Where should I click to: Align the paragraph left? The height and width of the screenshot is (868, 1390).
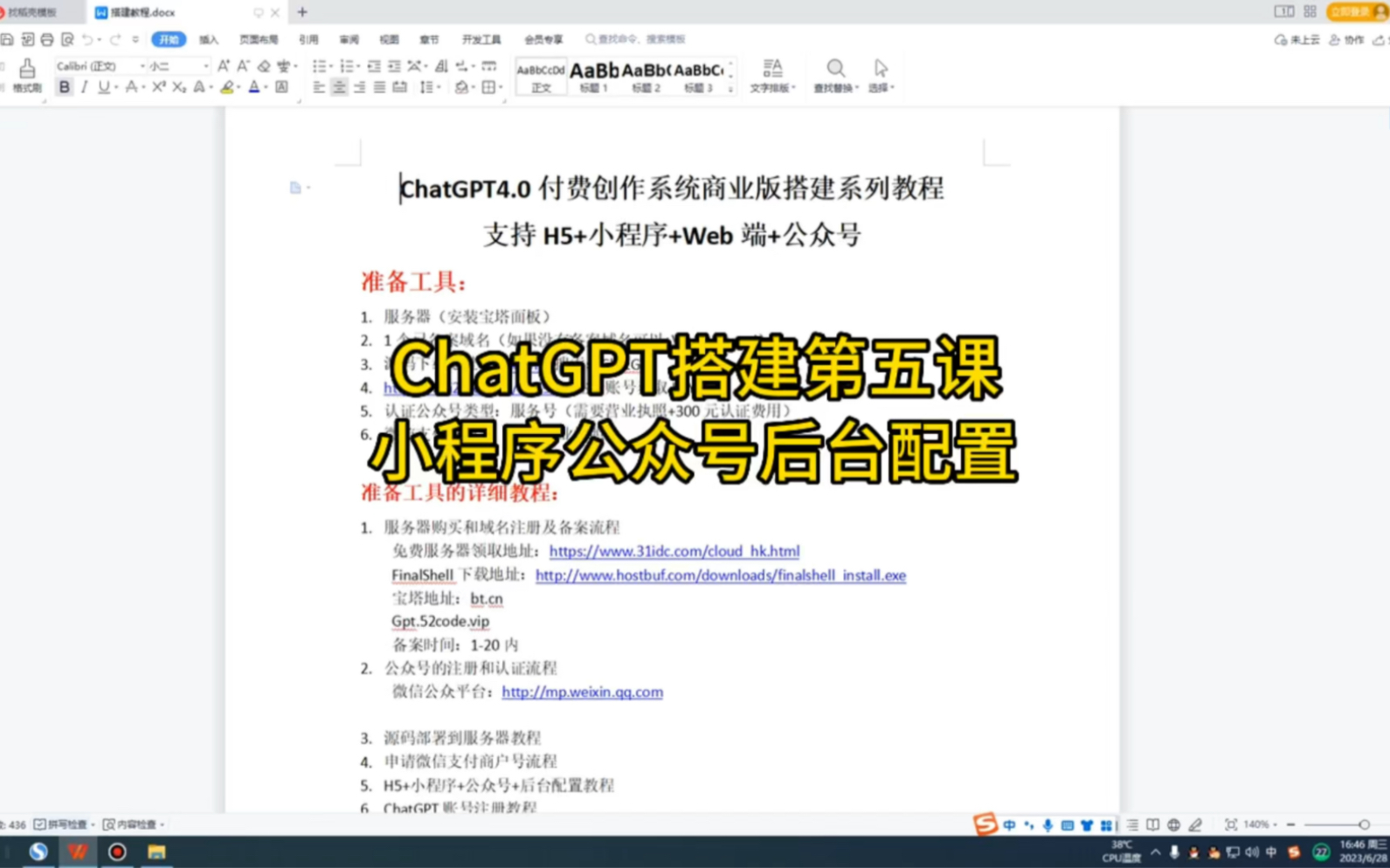tap(319, 87)
